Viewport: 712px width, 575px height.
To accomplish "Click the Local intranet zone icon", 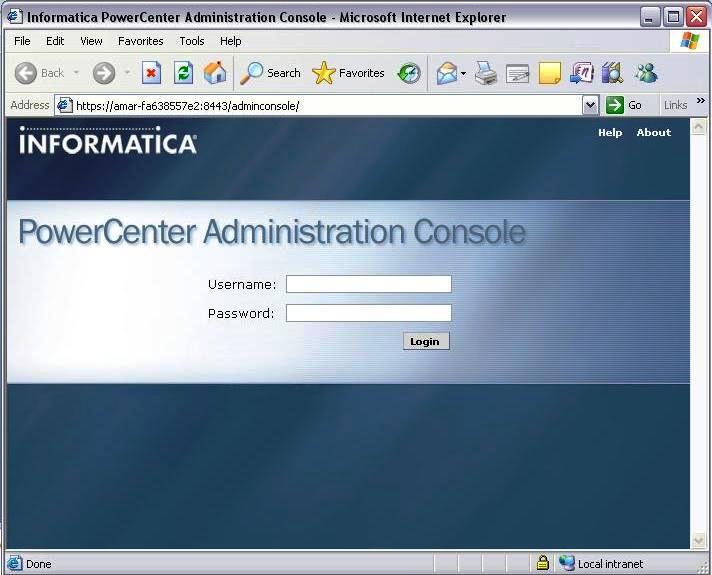I will click(x=567, y=563).
